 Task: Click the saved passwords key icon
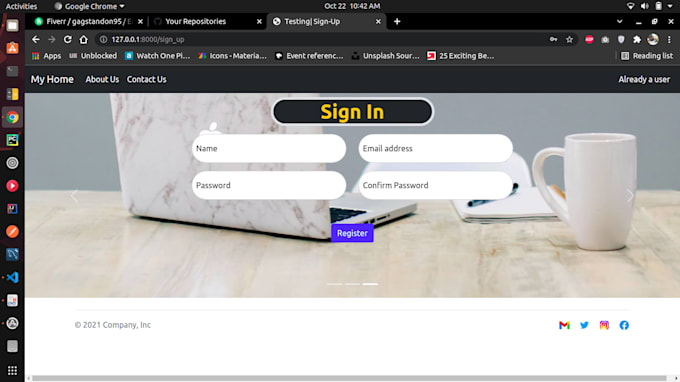pos(553,39)
